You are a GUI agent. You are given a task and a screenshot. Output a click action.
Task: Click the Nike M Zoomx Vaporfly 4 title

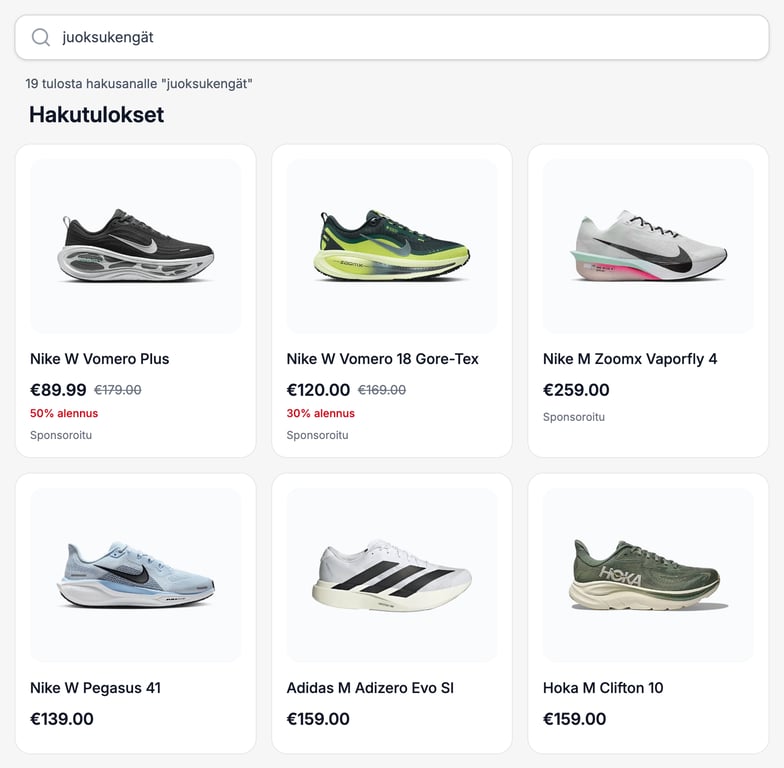630,359
